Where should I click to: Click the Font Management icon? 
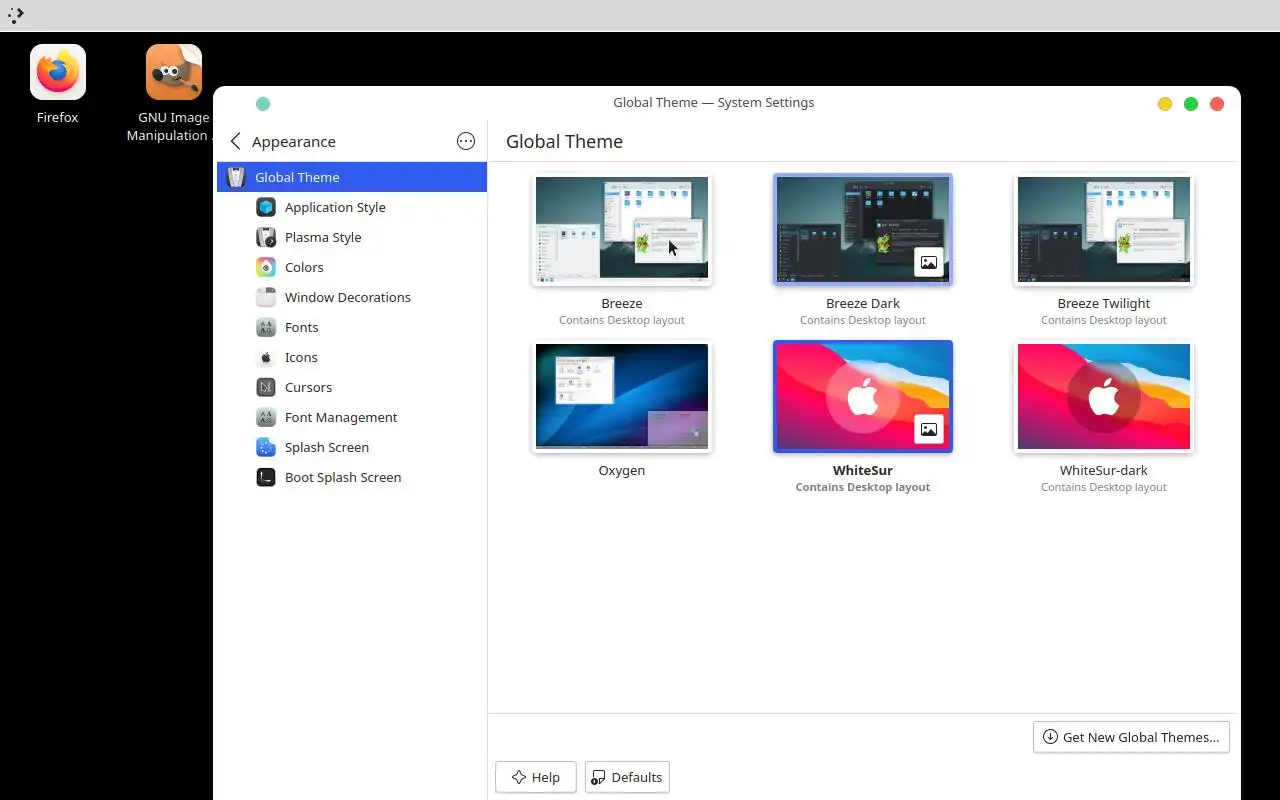266,417
